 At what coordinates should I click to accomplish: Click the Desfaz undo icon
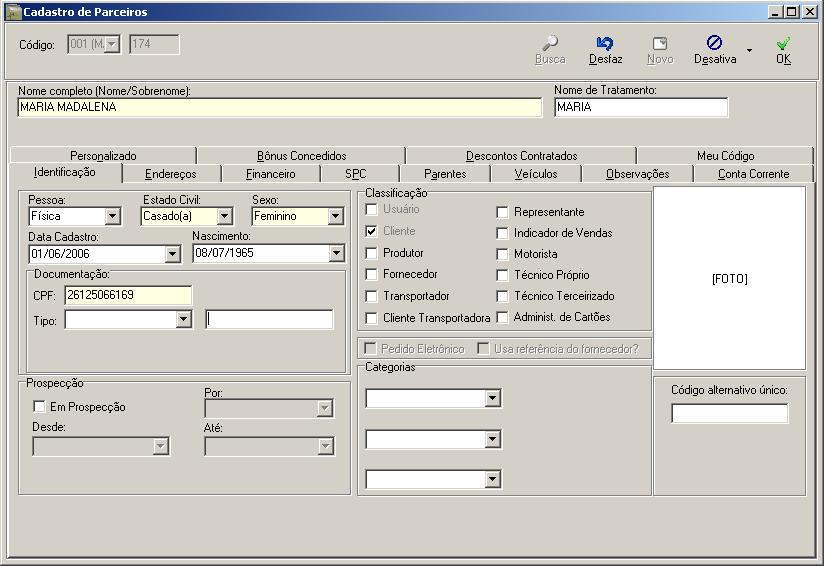tap(605, 43)
